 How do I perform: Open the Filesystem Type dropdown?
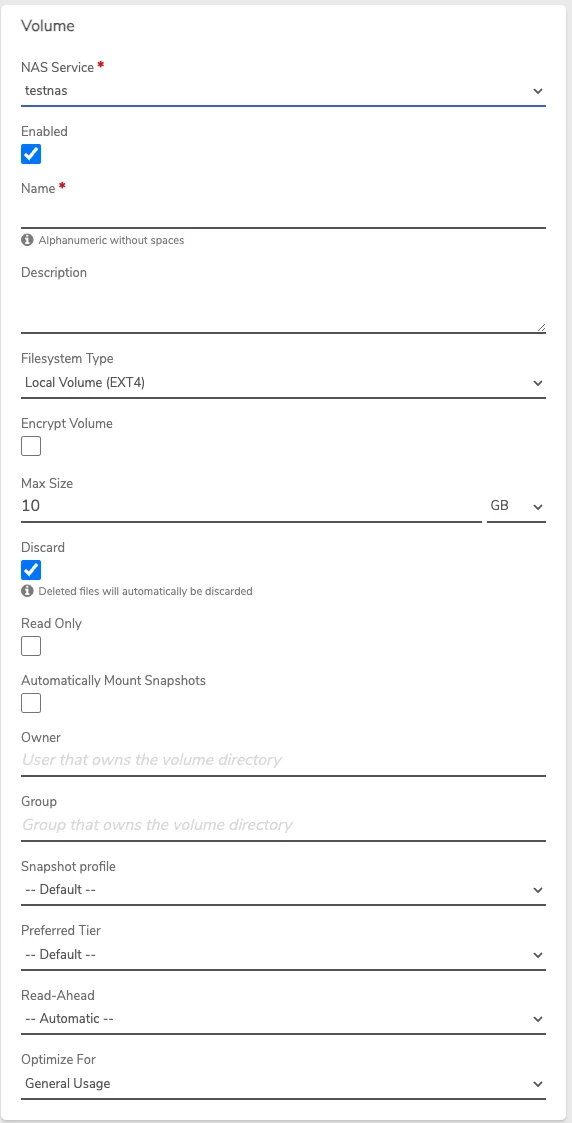tap(283, 382)
